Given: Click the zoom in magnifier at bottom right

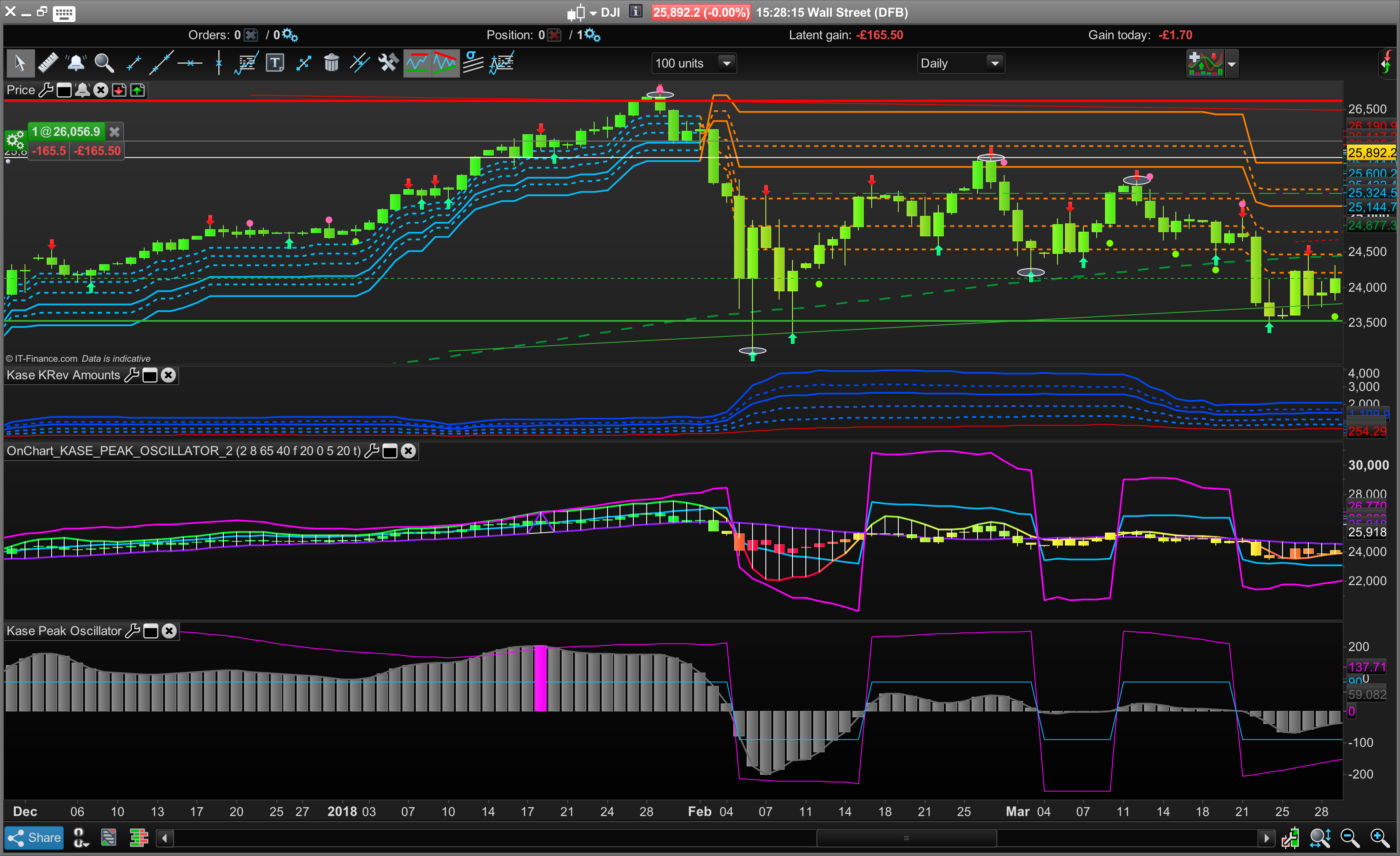Looking at the screenshot, I should pos(1380,837).
